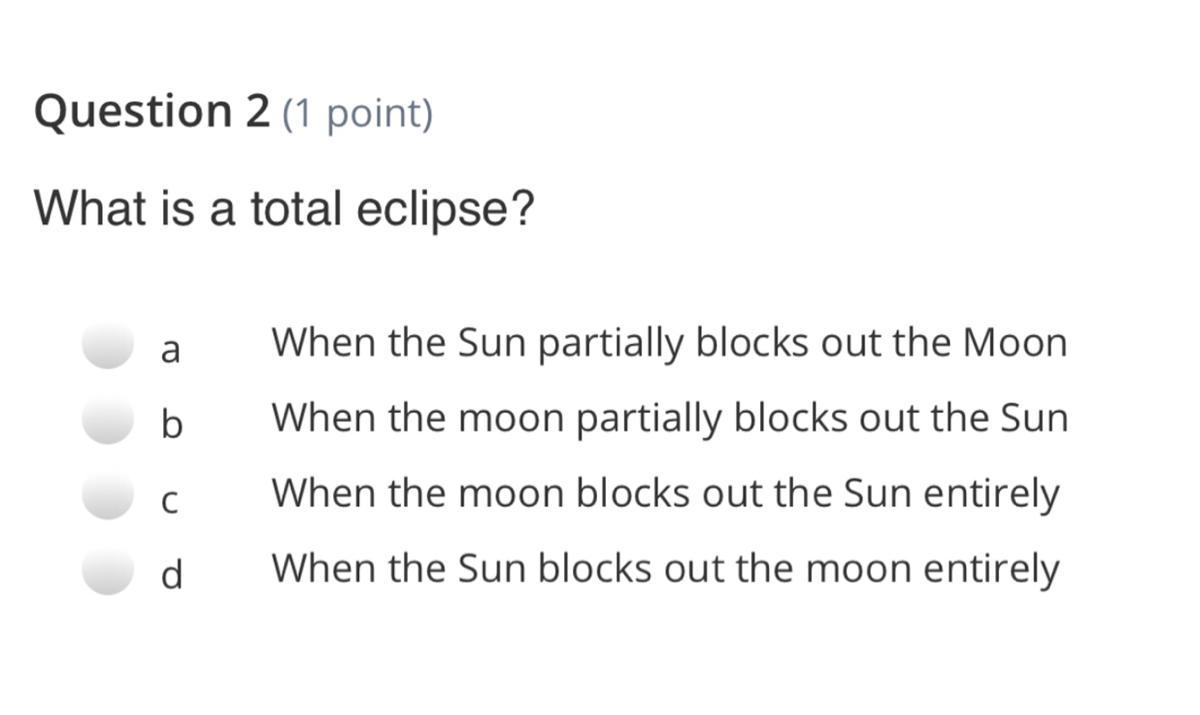Image resolution: width=1200 pixels, height=715 pixels.
Task: Choose radio button for option c
Action: click(x=108, y=496)
